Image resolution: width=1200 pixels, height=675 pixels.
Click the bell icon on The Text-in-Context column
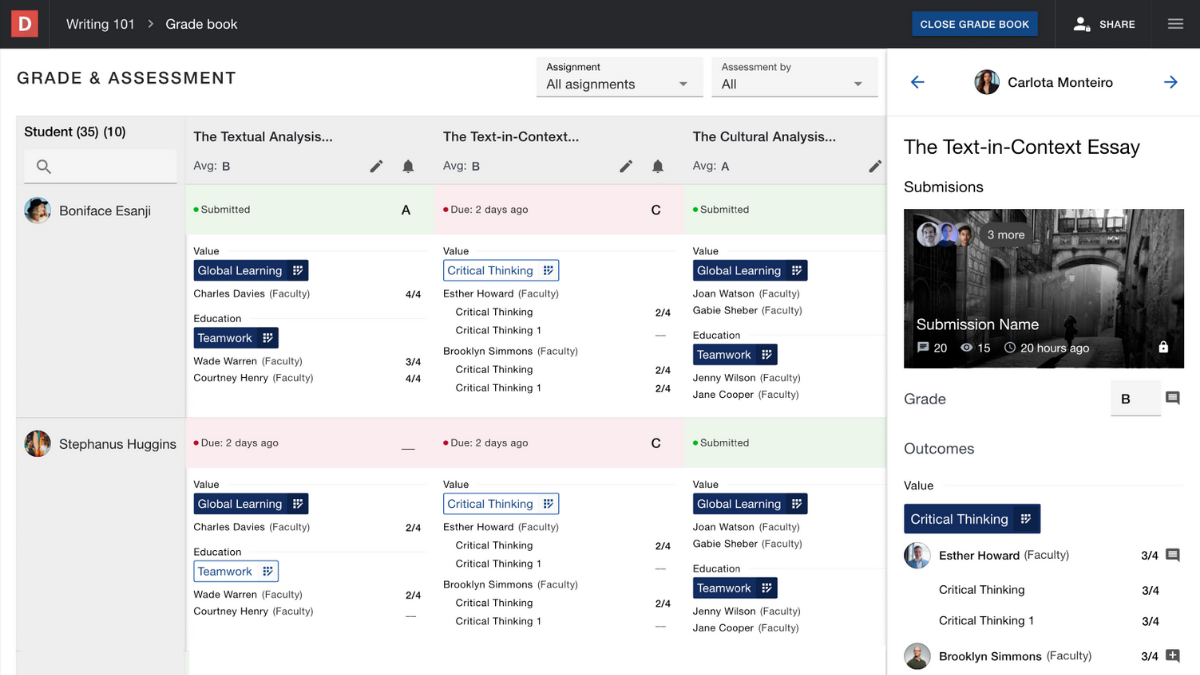coord(658,166)
